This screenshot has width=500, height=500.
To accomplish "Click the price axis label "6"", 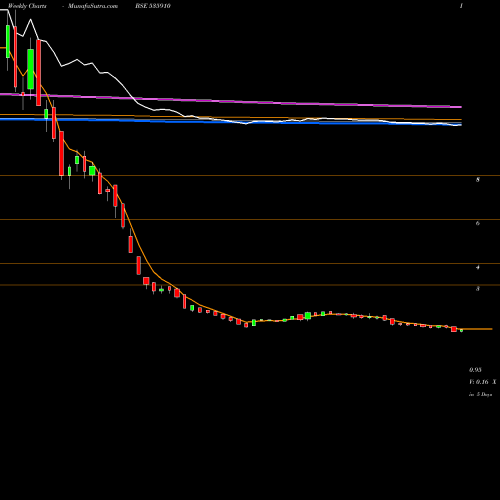I will pos(478,223).
